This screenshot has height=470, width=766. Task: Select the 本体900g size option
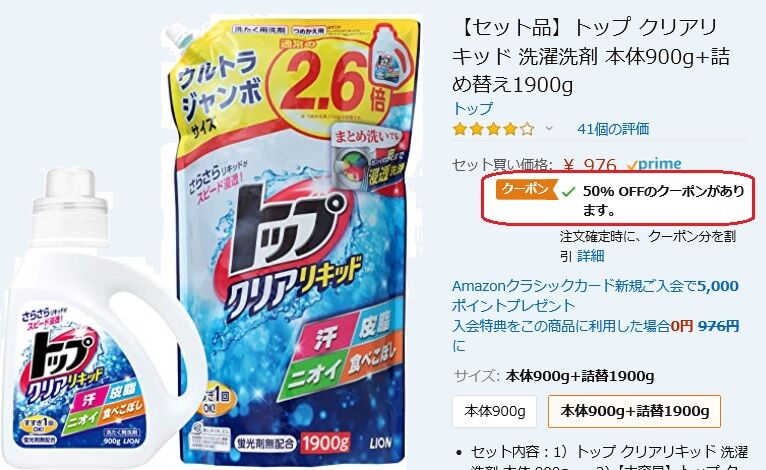(x=494, y=411)
